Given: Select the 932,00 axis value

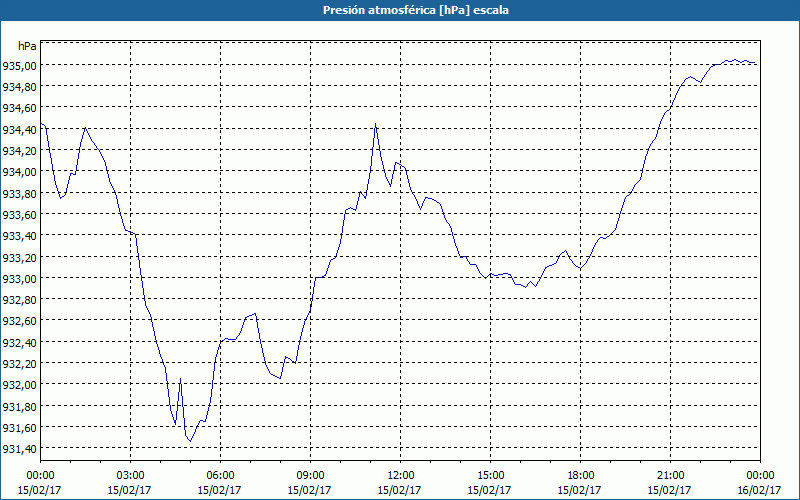Looking at the screenshot, I should (x=19, y=385).
